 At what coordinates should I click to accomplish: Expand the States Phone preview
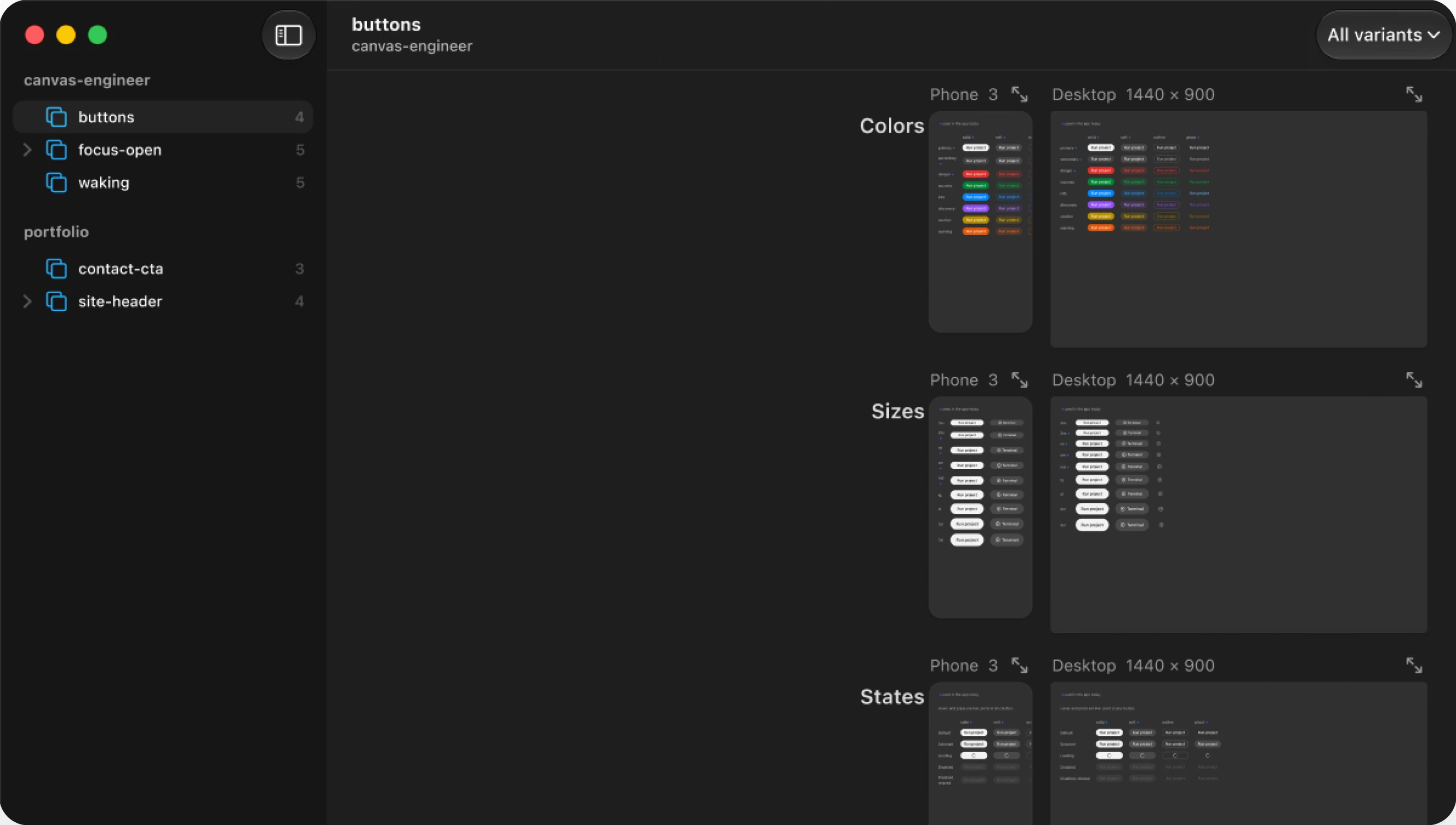coord(1019,665)
